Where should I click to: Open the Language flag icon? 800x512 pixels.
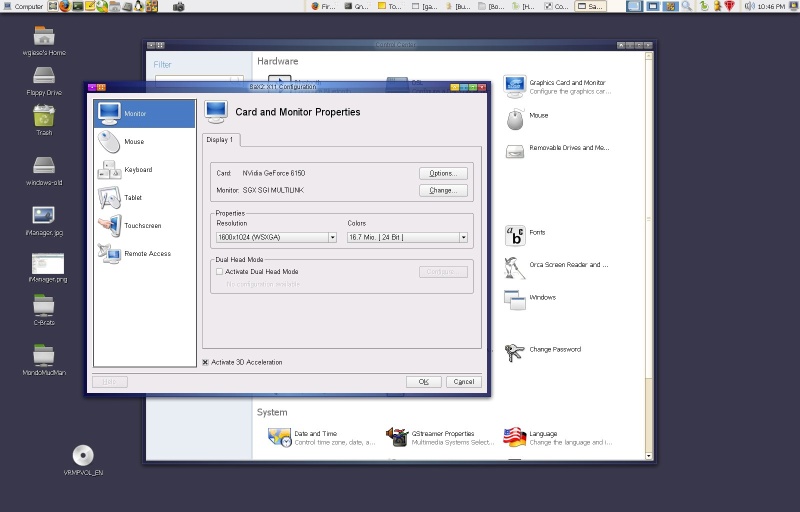point(514,437)
